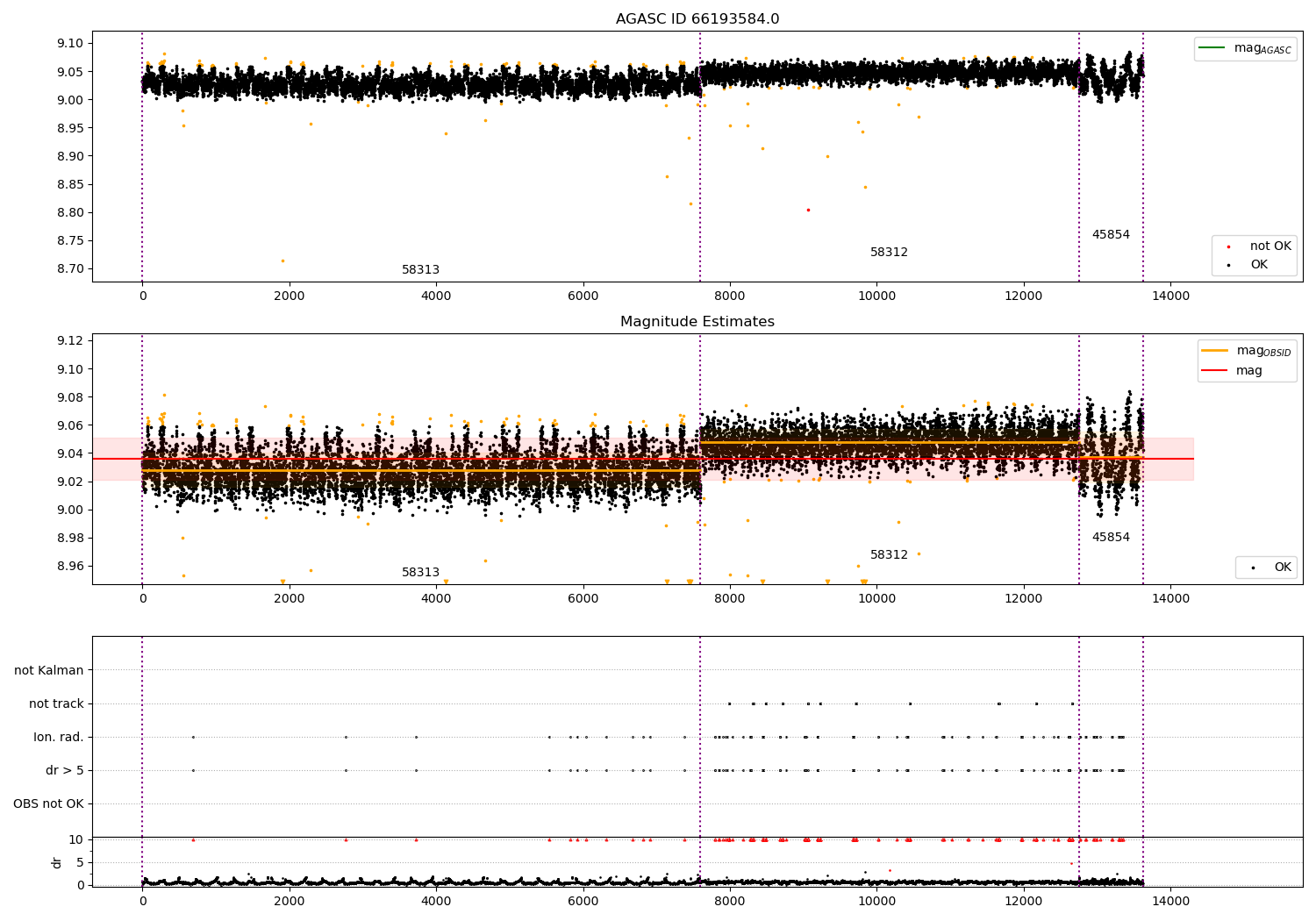Click the 45854 label in top plot
The width and height of the screenshot is (1316, 921).
1111,235
